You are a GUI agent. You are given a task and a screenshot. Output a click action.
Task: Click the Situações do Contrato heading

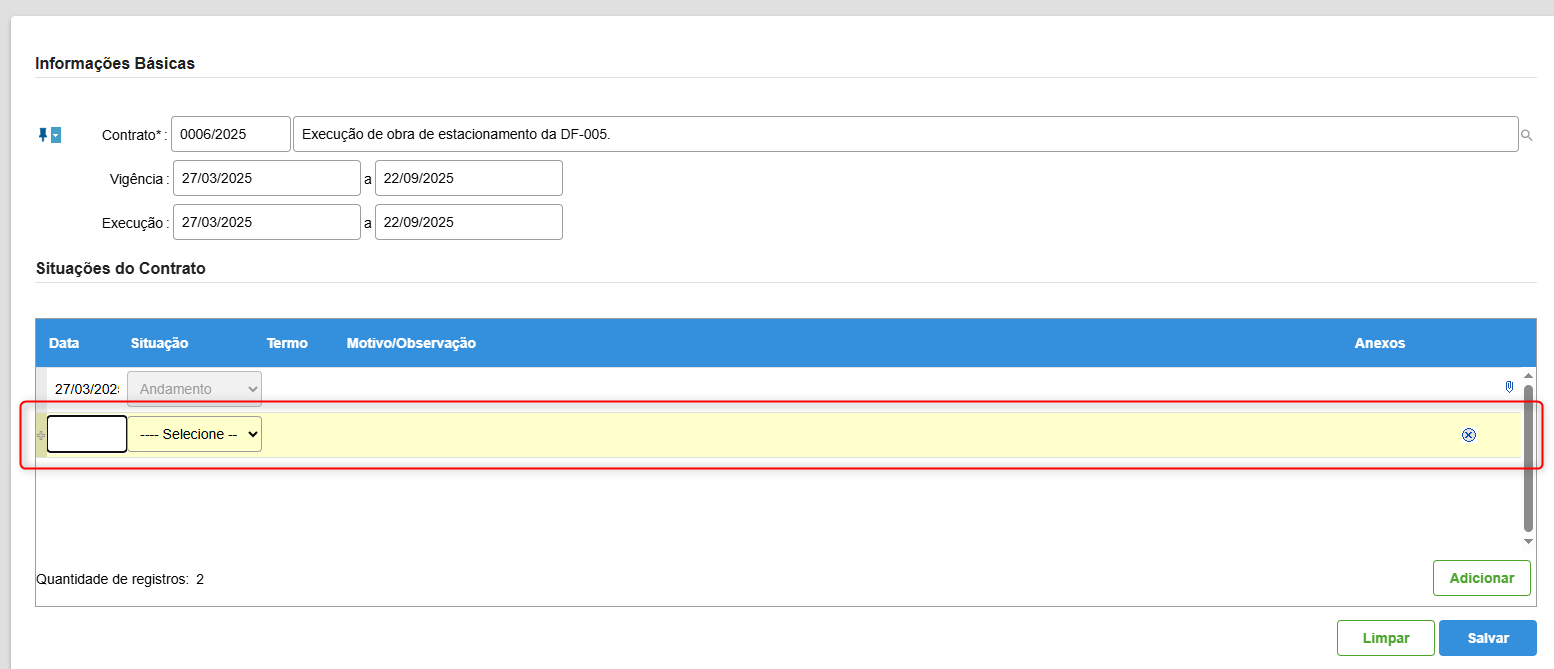click(x=120, y=268)
